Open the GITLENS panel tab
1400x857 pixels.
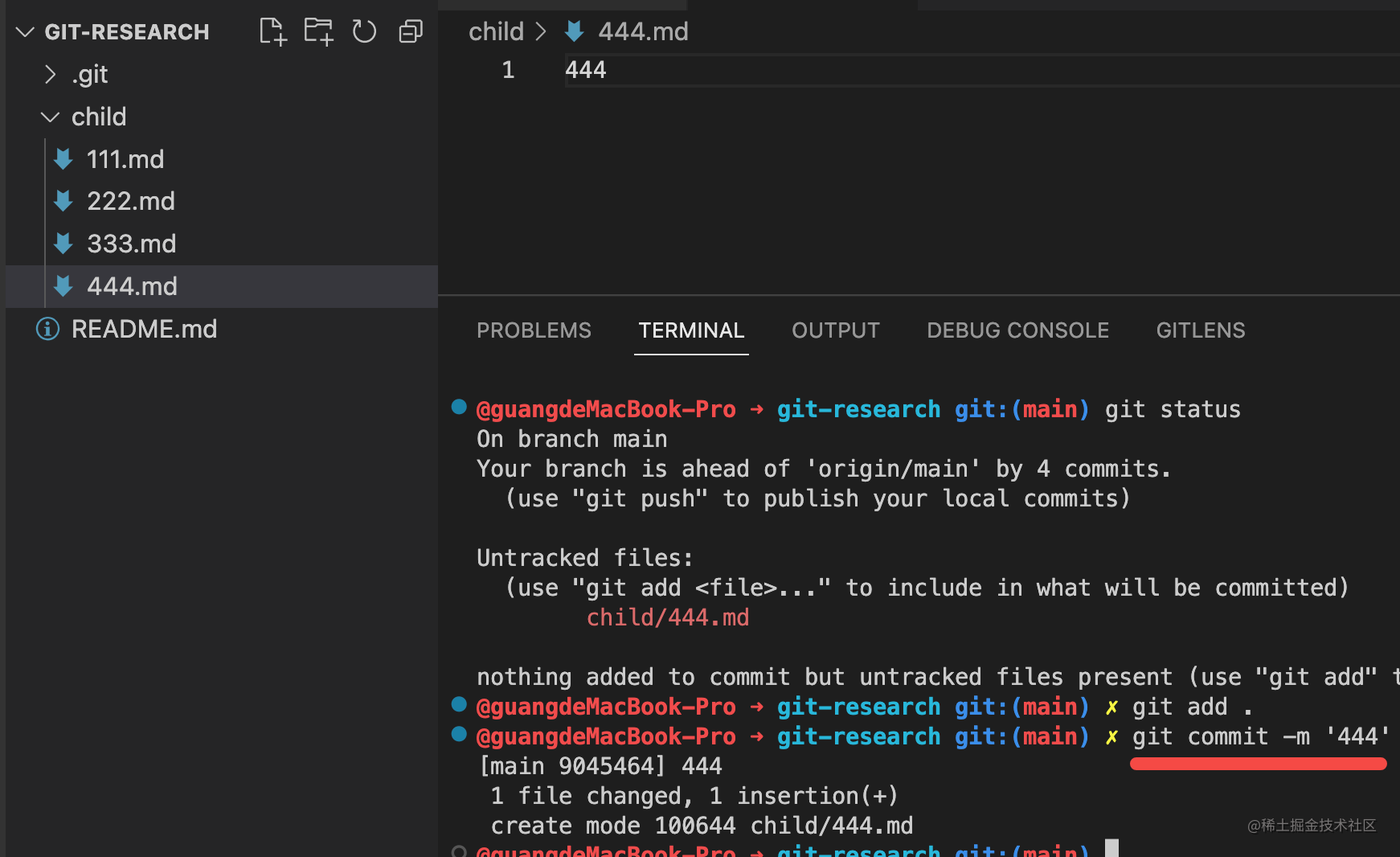[1200, 330]
